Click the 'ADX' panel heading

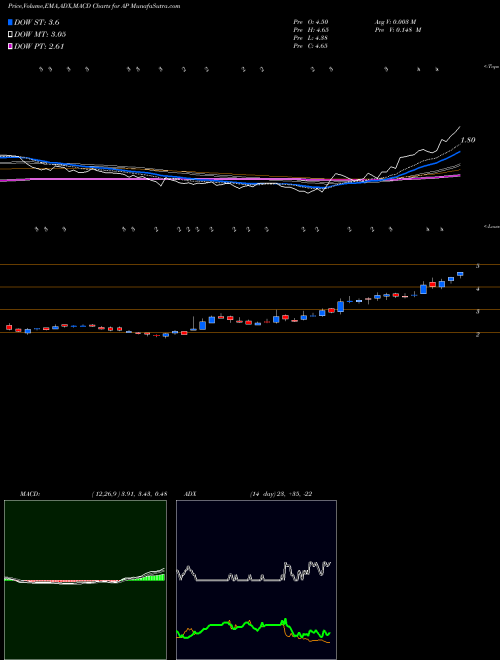coord(190,494)
